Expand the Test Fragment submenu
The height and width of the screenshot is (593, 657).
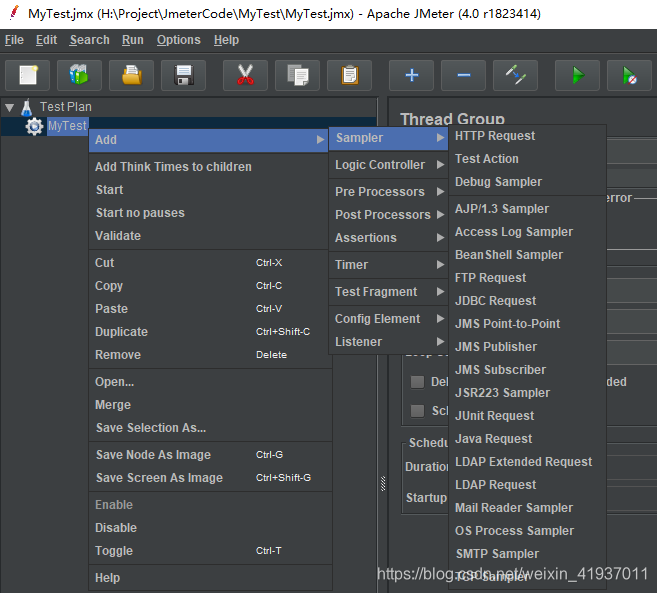[x=388, y=292]
